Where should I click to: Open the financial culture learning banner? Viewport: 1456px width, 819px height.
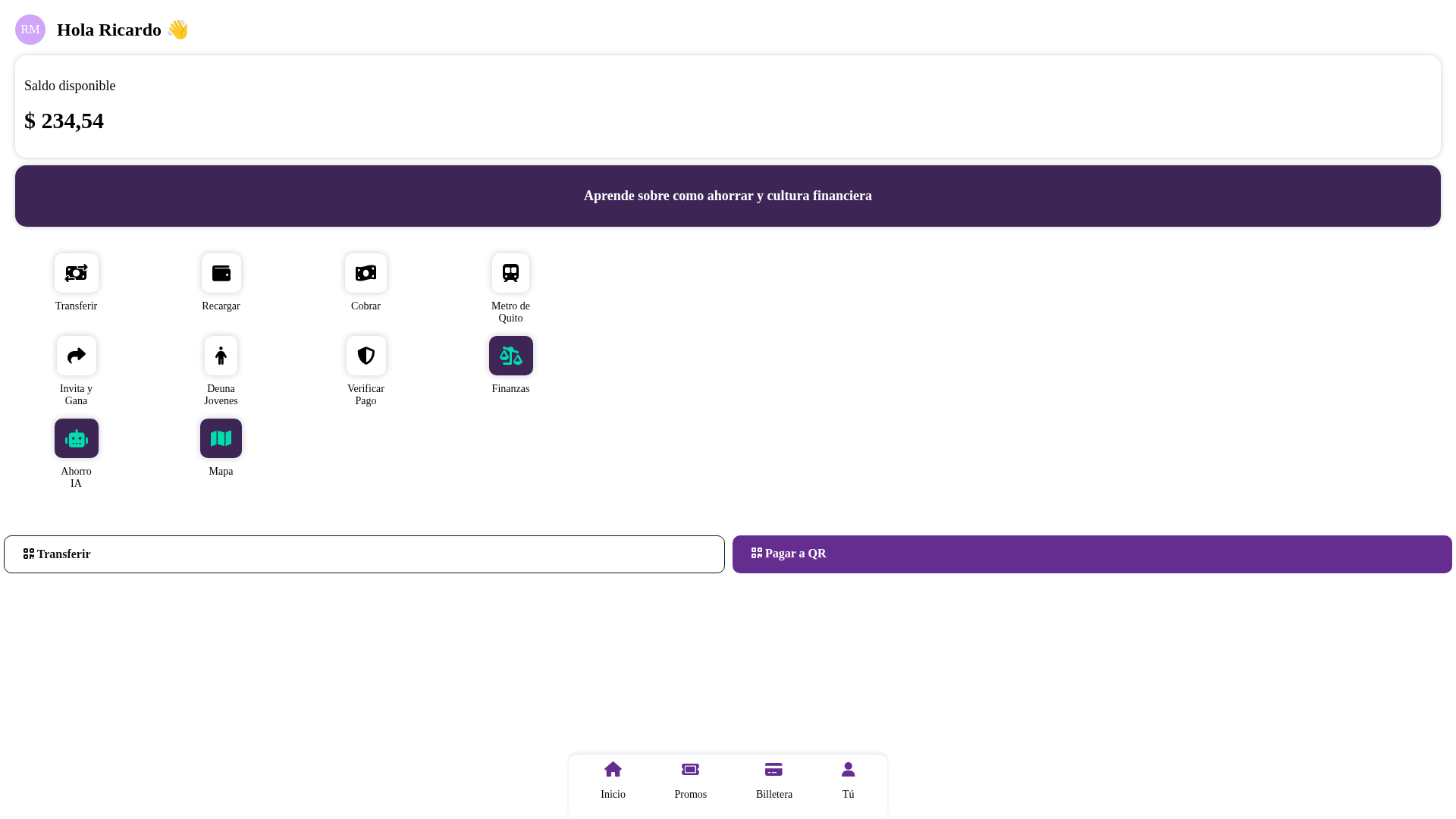(728, 196)
